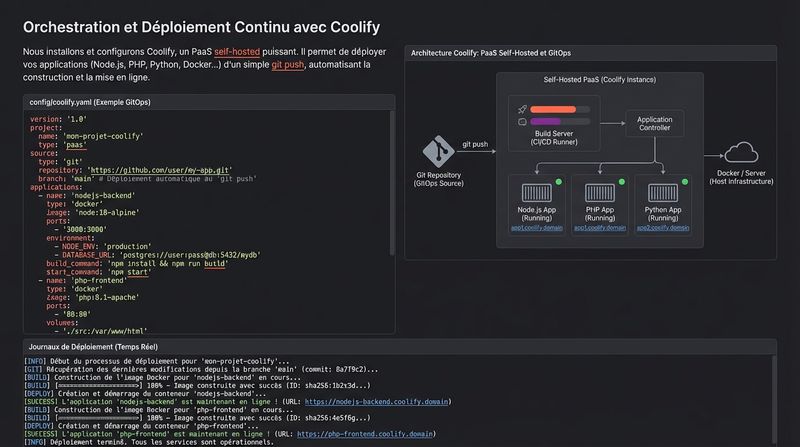Click the Python App container icon
Screen dimensions: 800x447
click(663, 193)
